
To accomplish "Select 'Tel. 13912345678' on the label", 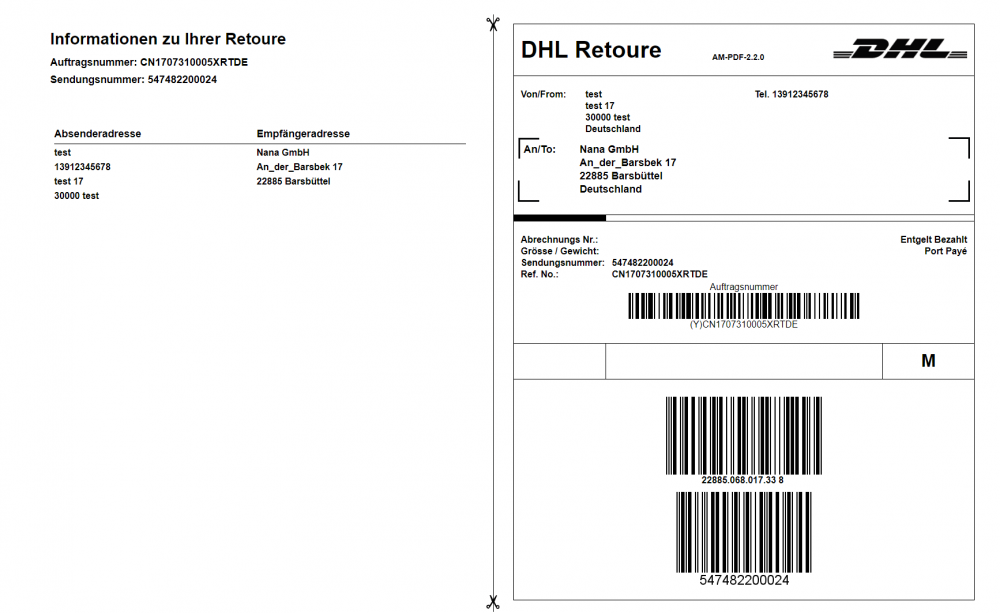I will (791, 94).
